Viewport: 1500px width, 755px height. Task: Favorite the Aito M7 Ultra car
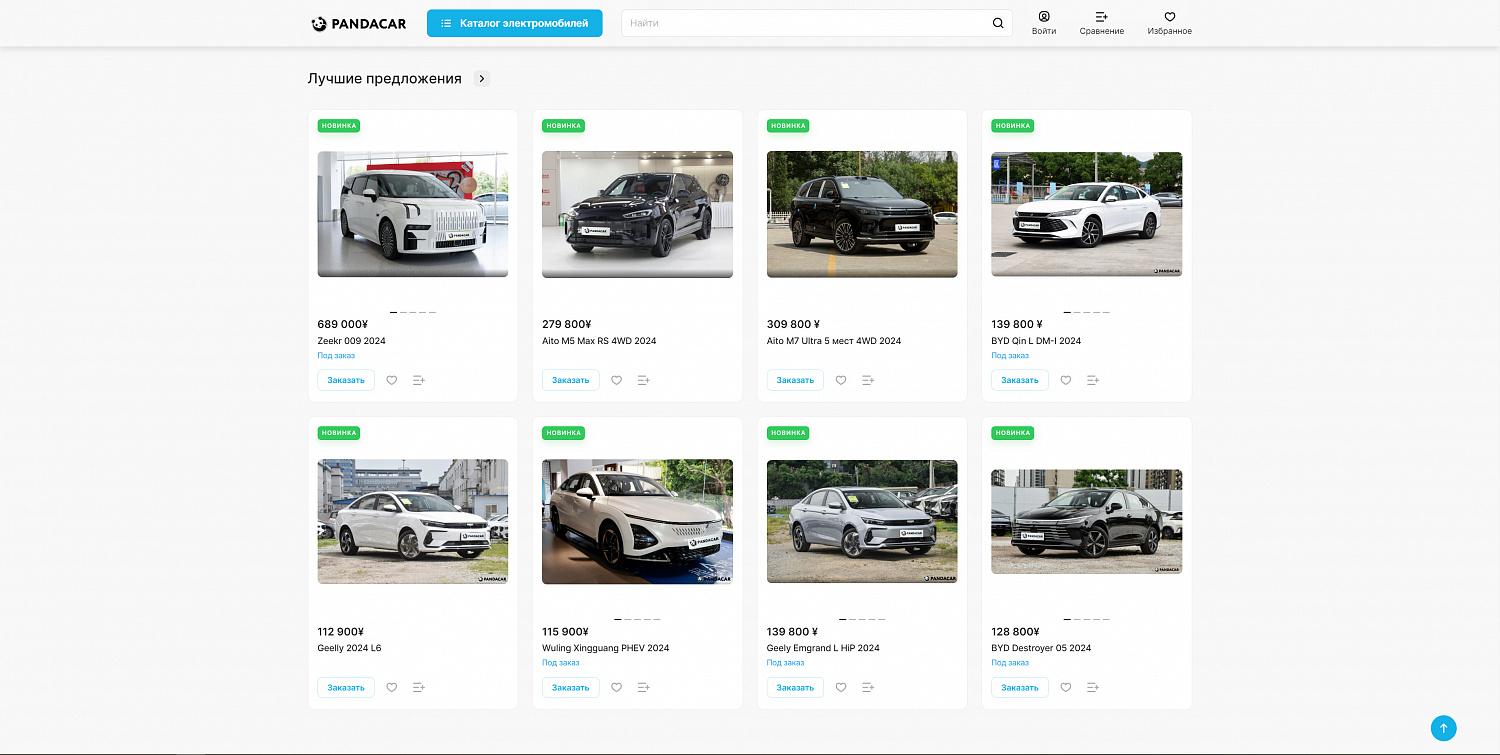click(x=841, y=380)
